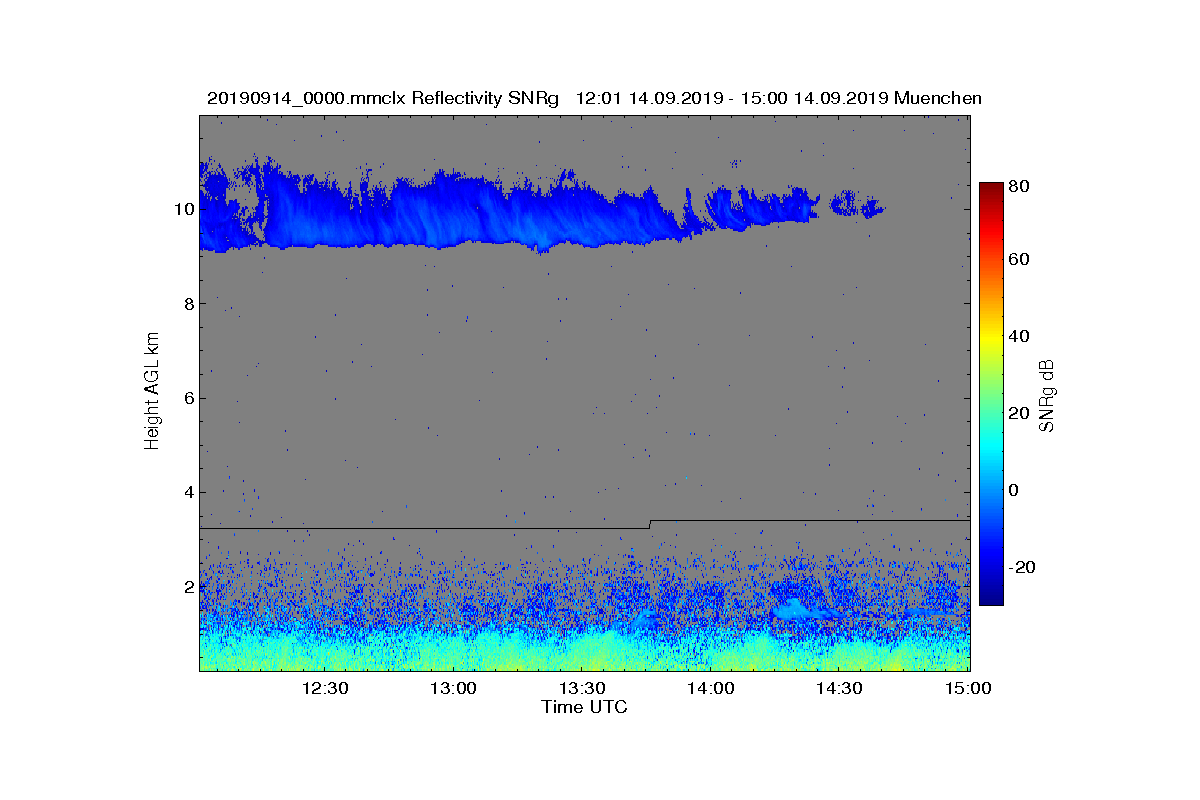Click the 14:00 time tick label
Image resolution: width=1200 pixels, height=800 pixels.
712,688
